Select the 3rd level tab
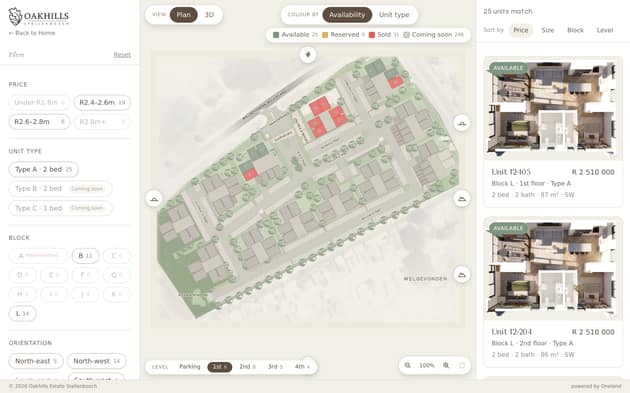630x393 pixels. tap(275, 366)
